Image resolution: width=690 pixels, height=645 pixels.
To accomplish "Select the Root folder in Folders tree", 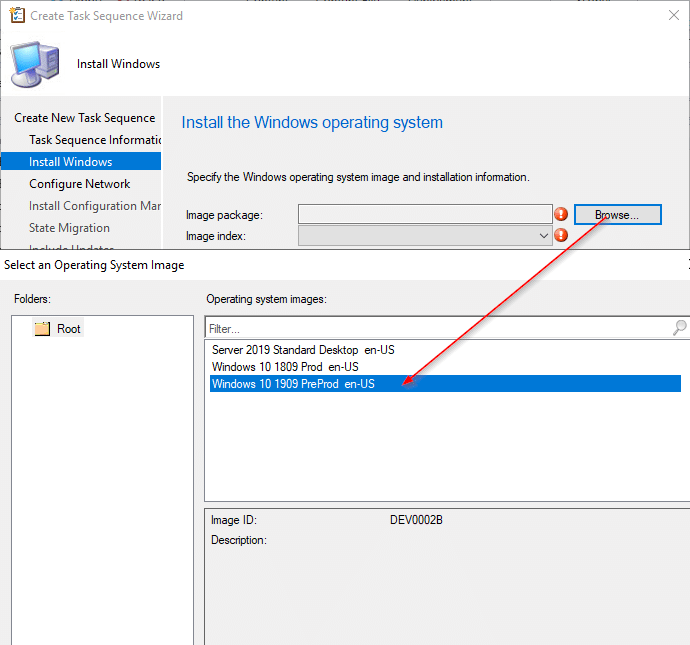I will coord(58,329).
